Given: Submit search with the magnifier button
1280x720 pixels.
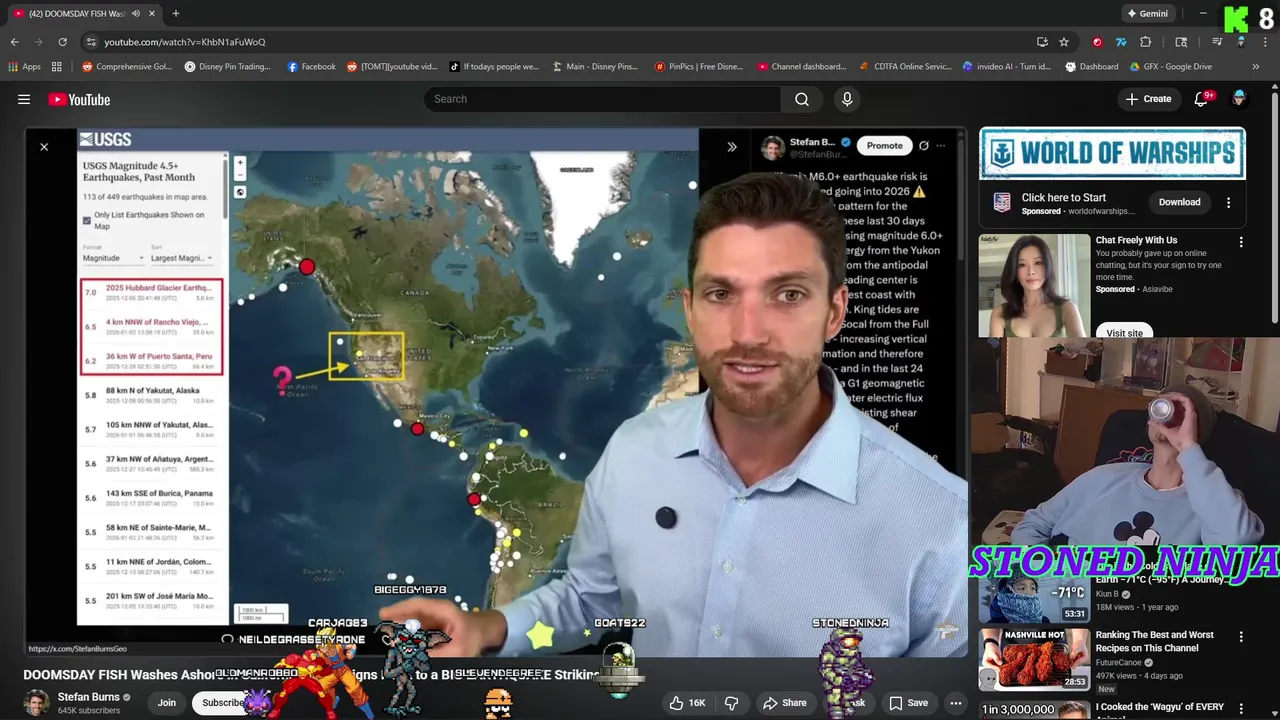Looking at the screenshot, I should (802, 99).
